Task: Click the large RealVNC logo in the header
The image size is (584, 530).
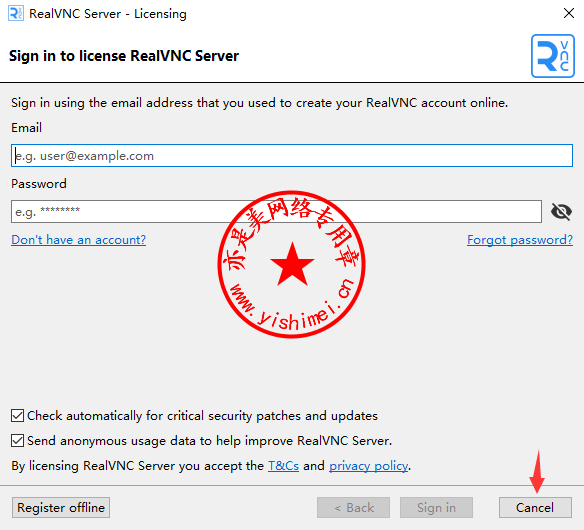Action: click(x=553, y=56)
